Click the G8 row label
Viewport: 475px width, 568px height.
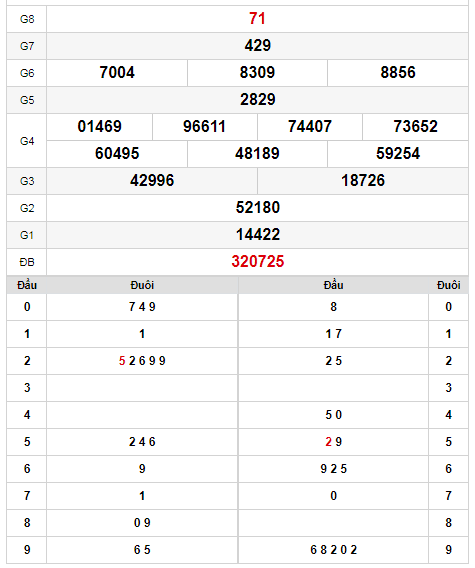[27, 19]
